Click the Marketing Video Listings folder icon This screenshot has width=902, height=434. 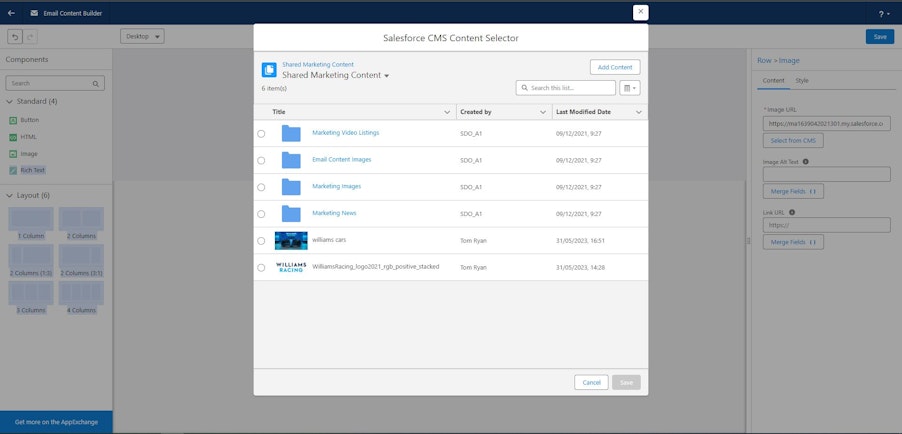click(x=291, y=134)
